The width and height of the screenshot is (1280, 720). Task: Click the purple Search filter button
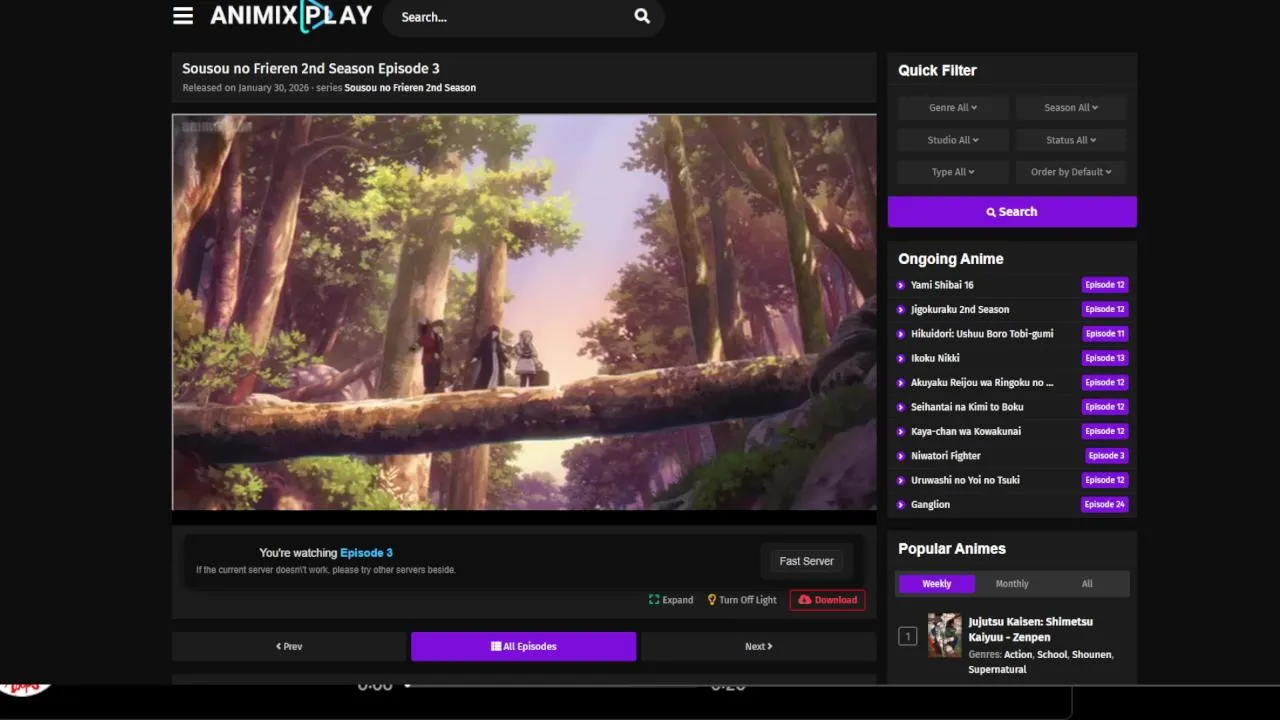(x=1012, y=212)
